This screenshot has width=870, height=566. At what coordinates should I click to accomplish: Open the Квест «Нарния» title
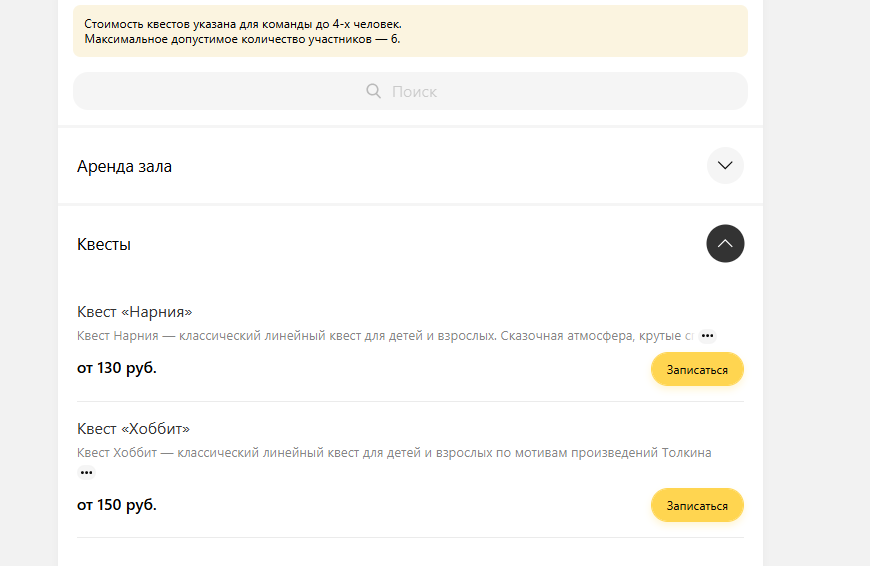coord(134,312)
